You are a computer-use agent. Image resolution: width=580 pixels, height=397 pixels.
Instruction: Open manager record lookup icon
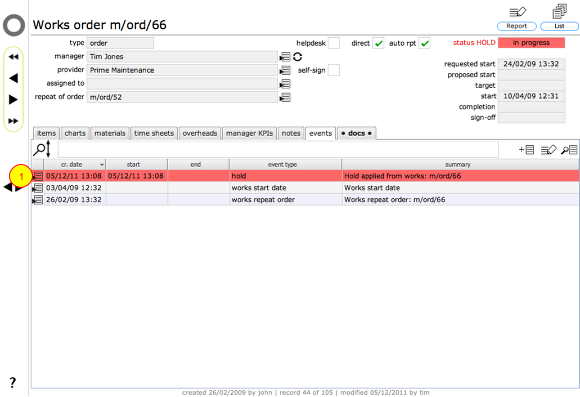point(285,57)
